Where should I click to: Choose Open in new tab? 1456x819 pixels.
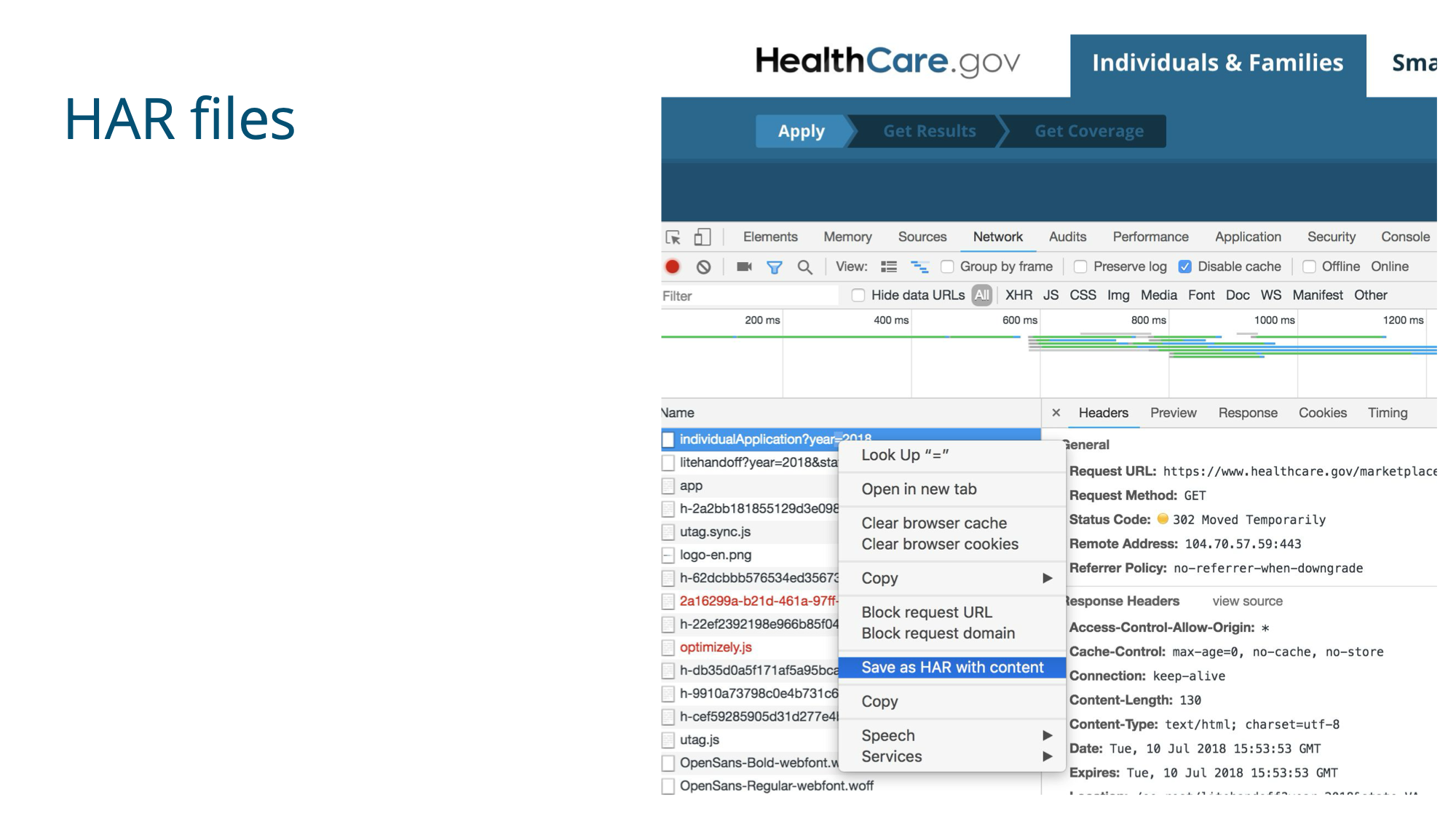tap(952, 489)
